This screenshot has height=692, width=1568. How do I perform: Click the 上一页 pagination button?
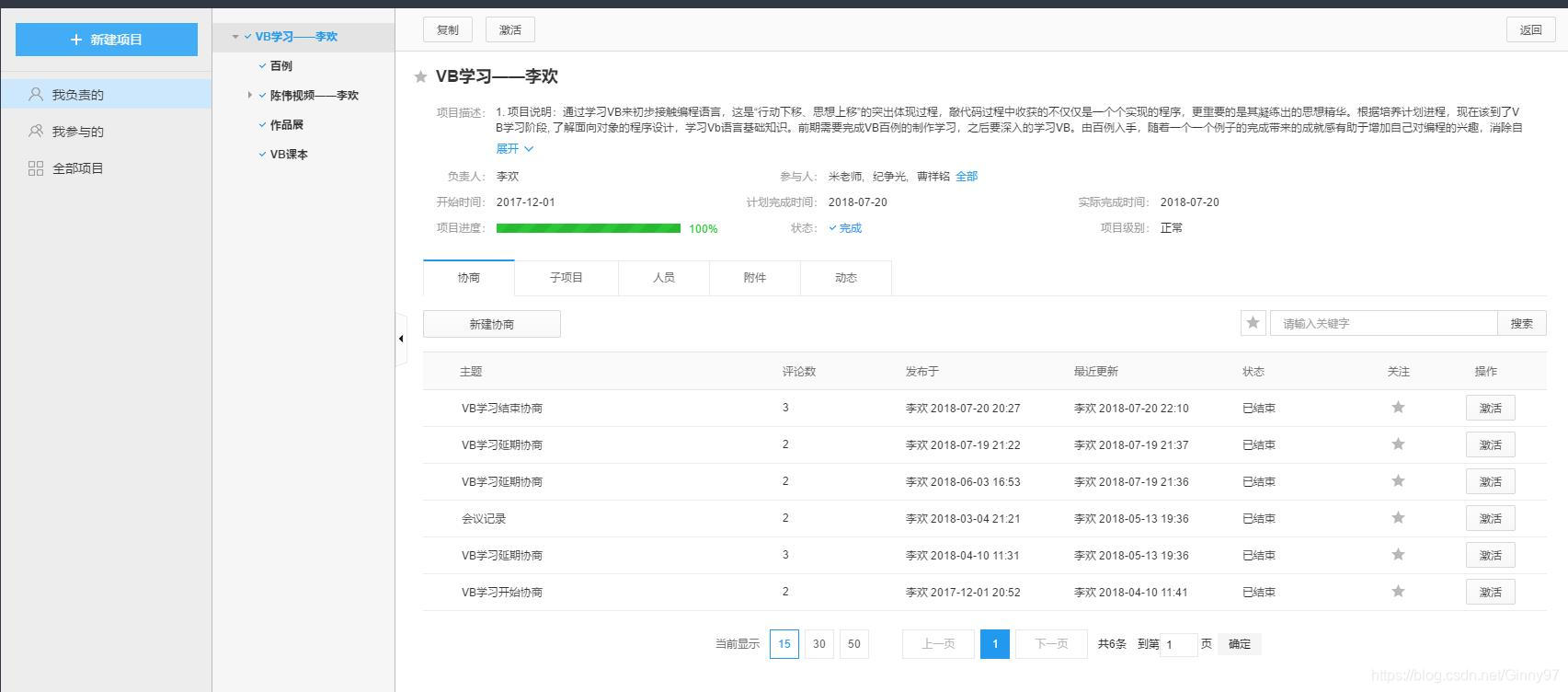tap(938, 644)
